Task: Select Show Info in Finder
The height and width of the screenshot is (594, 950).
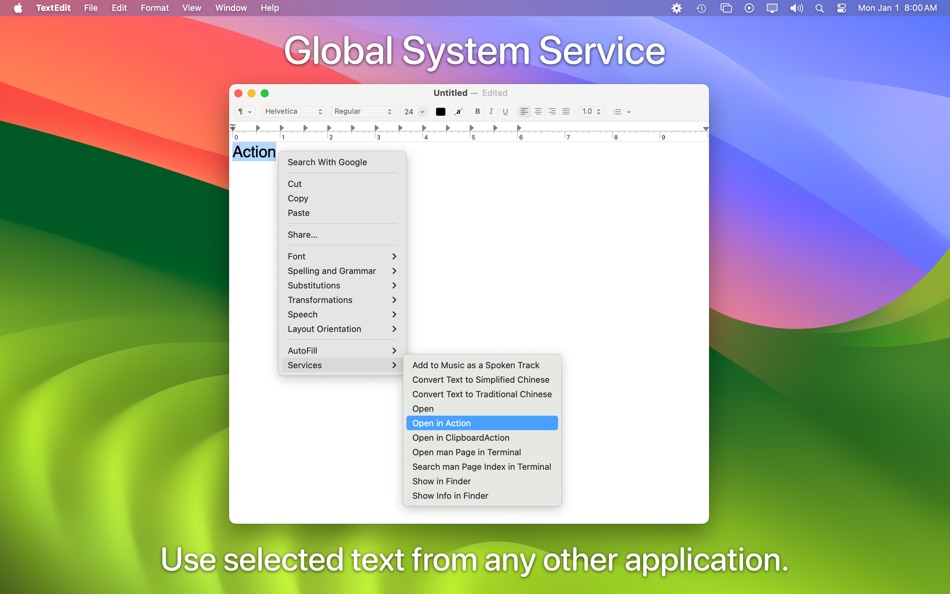Action: [x=482, y=496]
